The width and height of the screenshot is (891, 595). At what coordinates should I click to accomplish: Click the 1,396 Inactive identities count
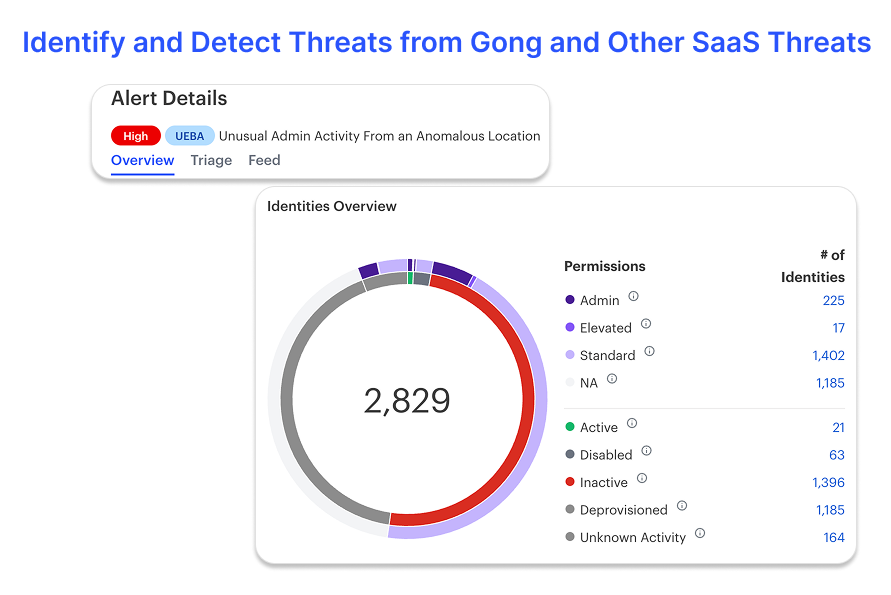point(828,483)
